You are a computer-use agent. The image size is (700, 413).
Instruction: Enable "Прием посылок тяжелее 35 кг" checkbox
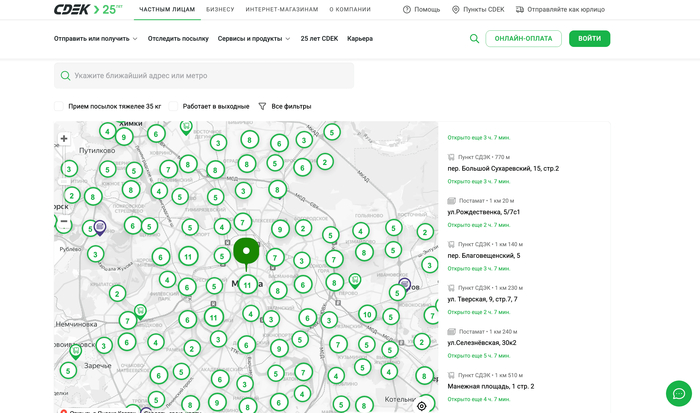(x=60, y=106)
